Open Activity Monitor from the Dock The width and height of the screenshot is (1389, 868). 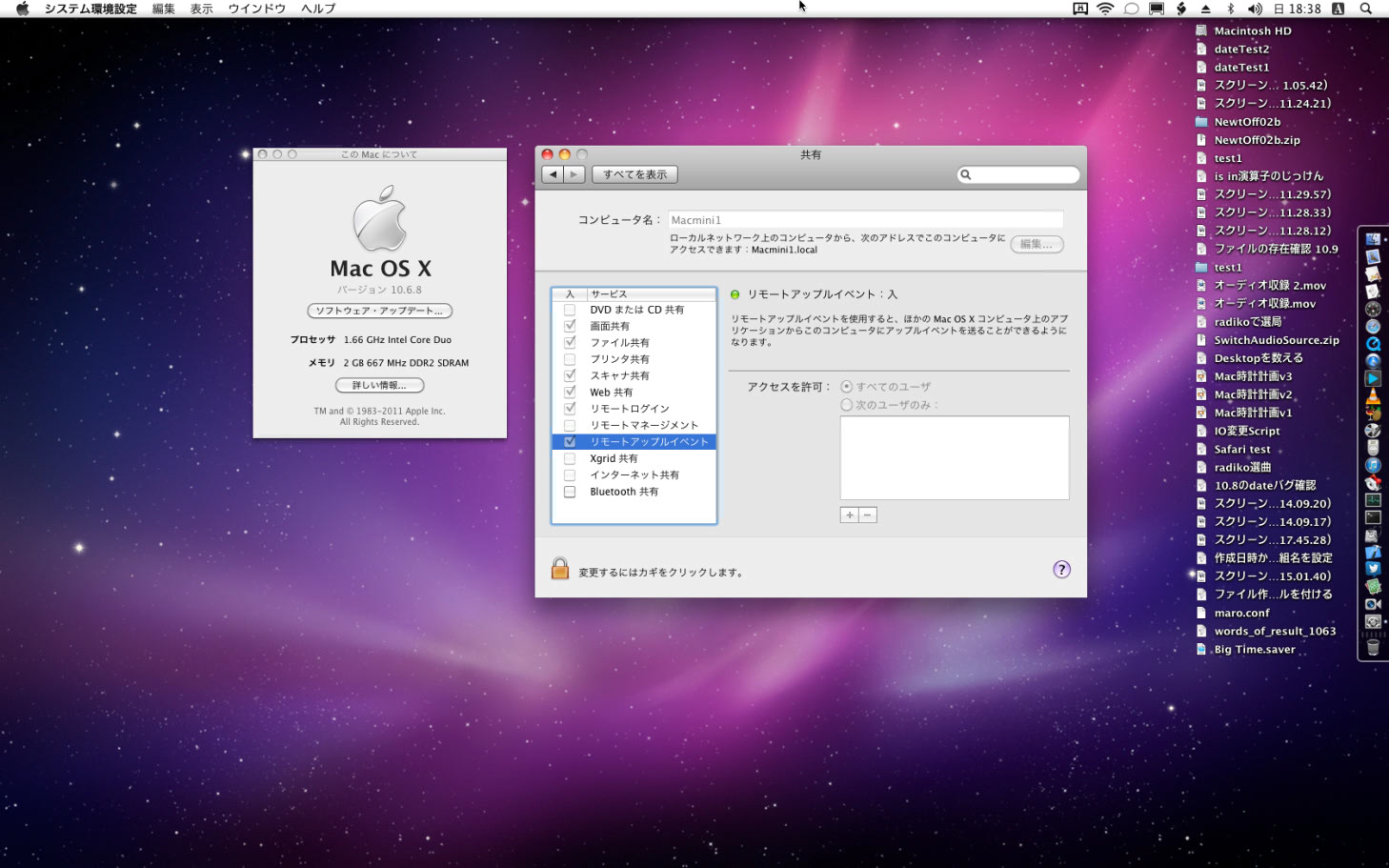click(x=1373, y=499)
